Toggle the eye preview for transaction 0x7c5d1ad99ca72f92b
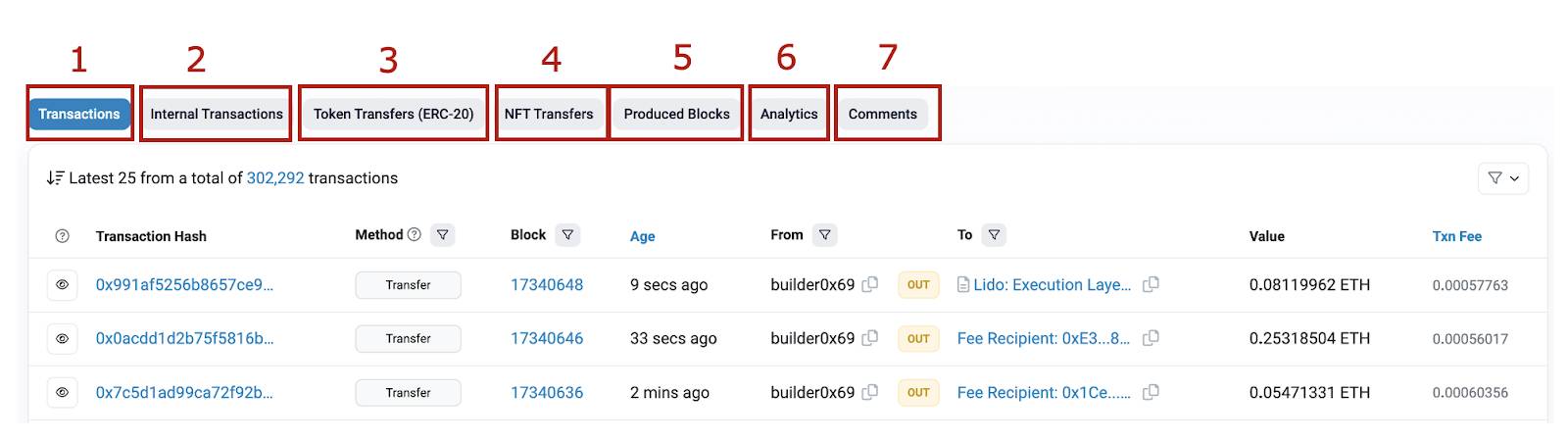The image size is (1568, 442). [x=62, y=393]
